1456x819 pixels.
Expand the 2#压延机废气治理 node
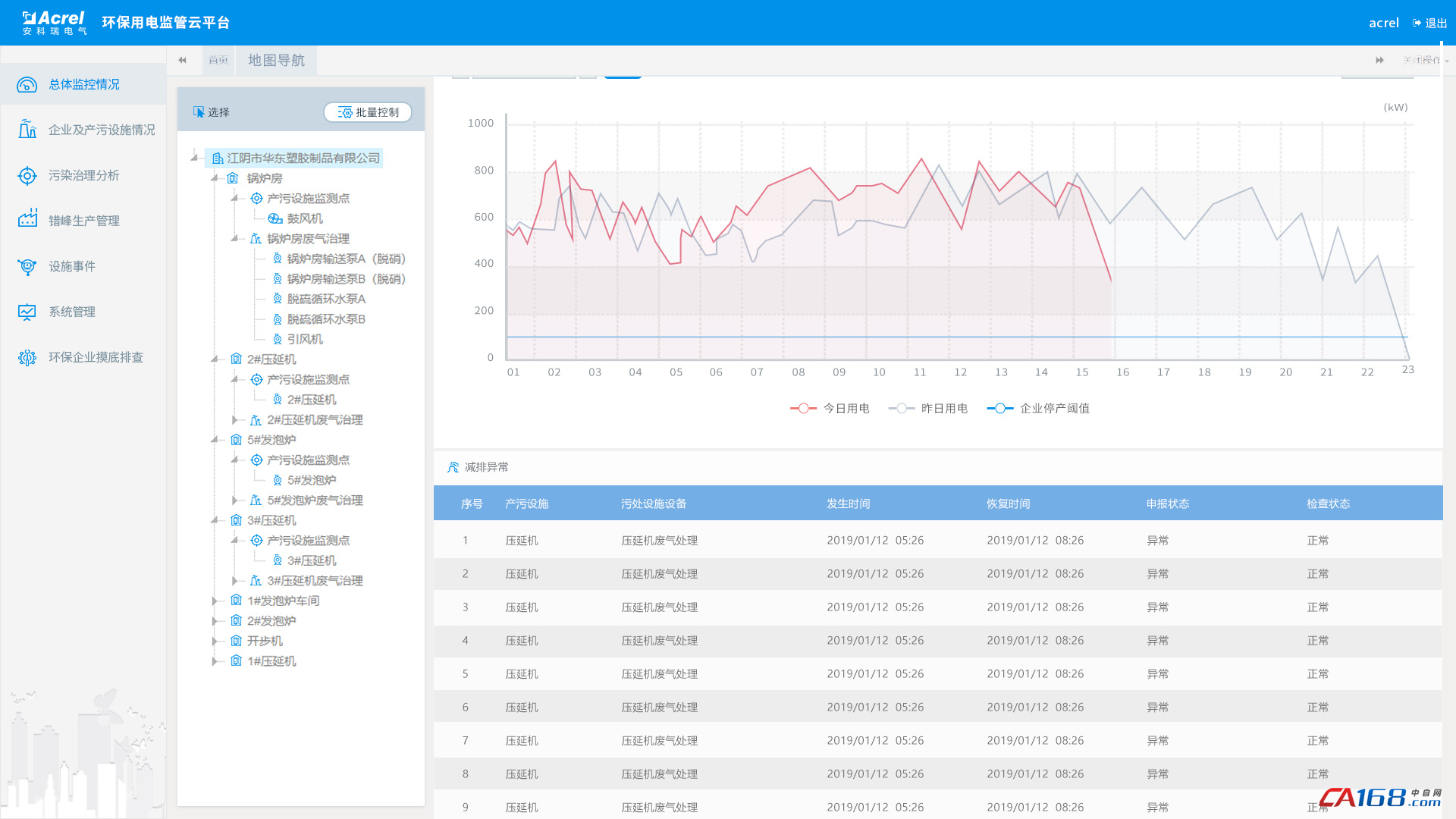pyautogui.click(x=235, y=419)
